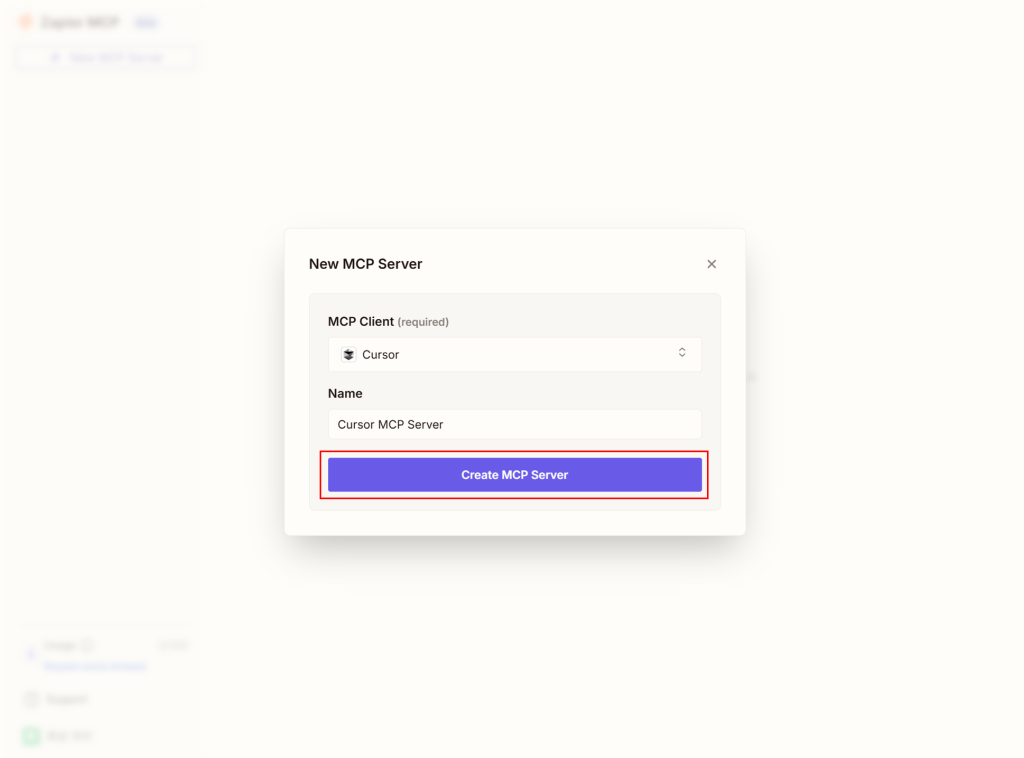Close the New MCP Server dialog
This screenshot has width=1024, height=758.
711,264
